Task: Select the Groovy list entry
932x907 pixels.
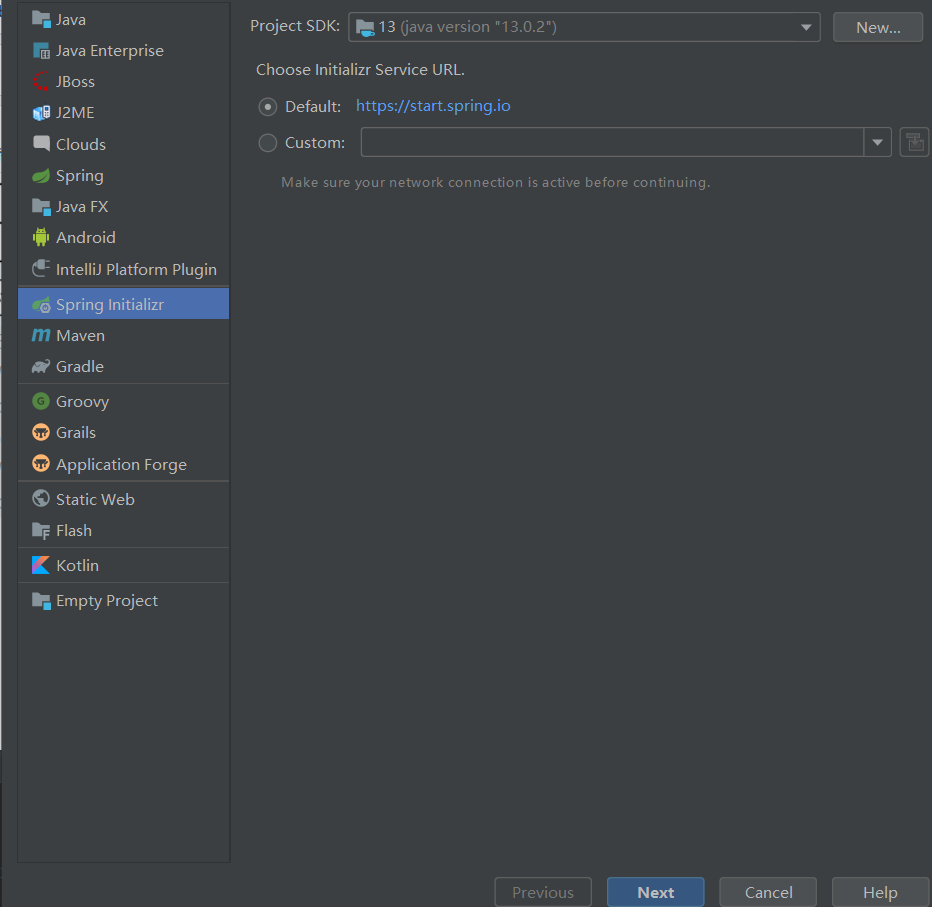Action: pos(124,401)
